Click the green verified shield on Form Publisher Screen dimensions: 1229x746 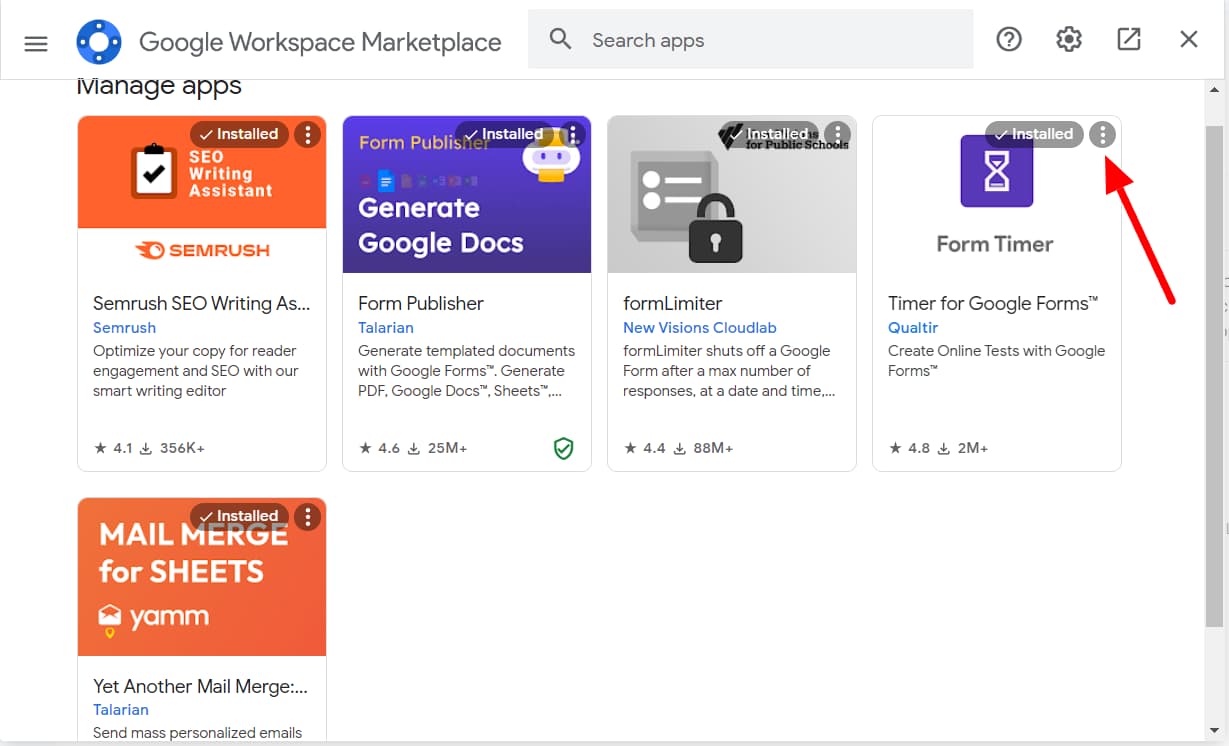click(564, 449)
